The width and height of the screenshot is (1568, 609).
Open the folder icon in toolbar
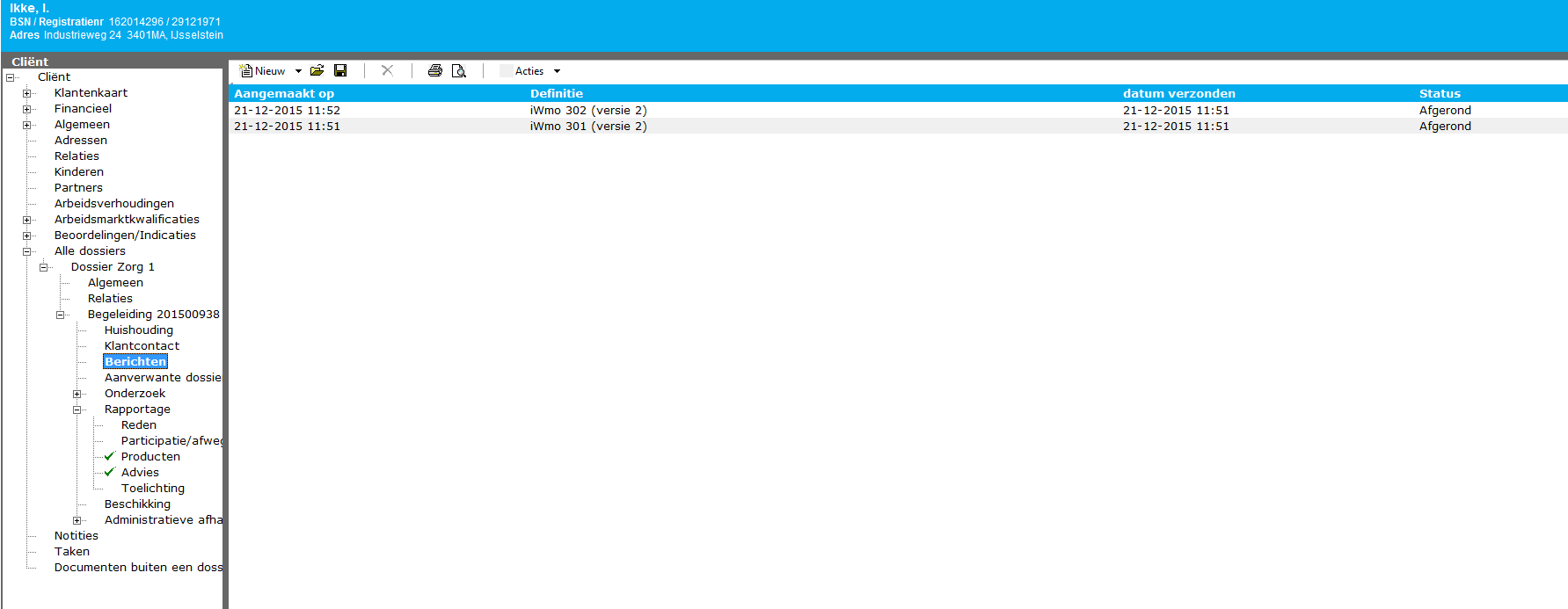(317, 71)
